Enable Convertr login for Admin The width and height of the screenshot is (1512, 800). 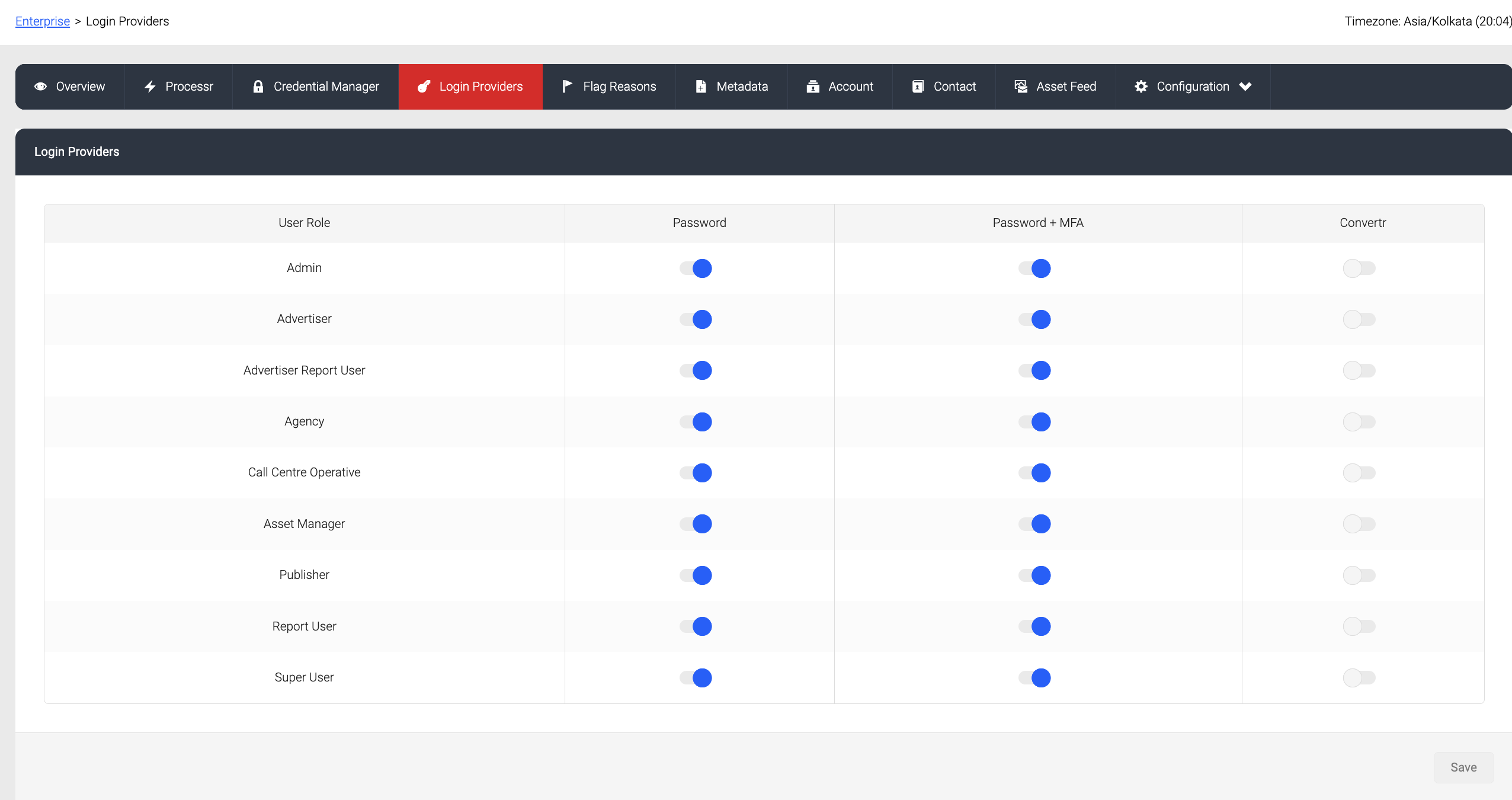[1359, 268]
